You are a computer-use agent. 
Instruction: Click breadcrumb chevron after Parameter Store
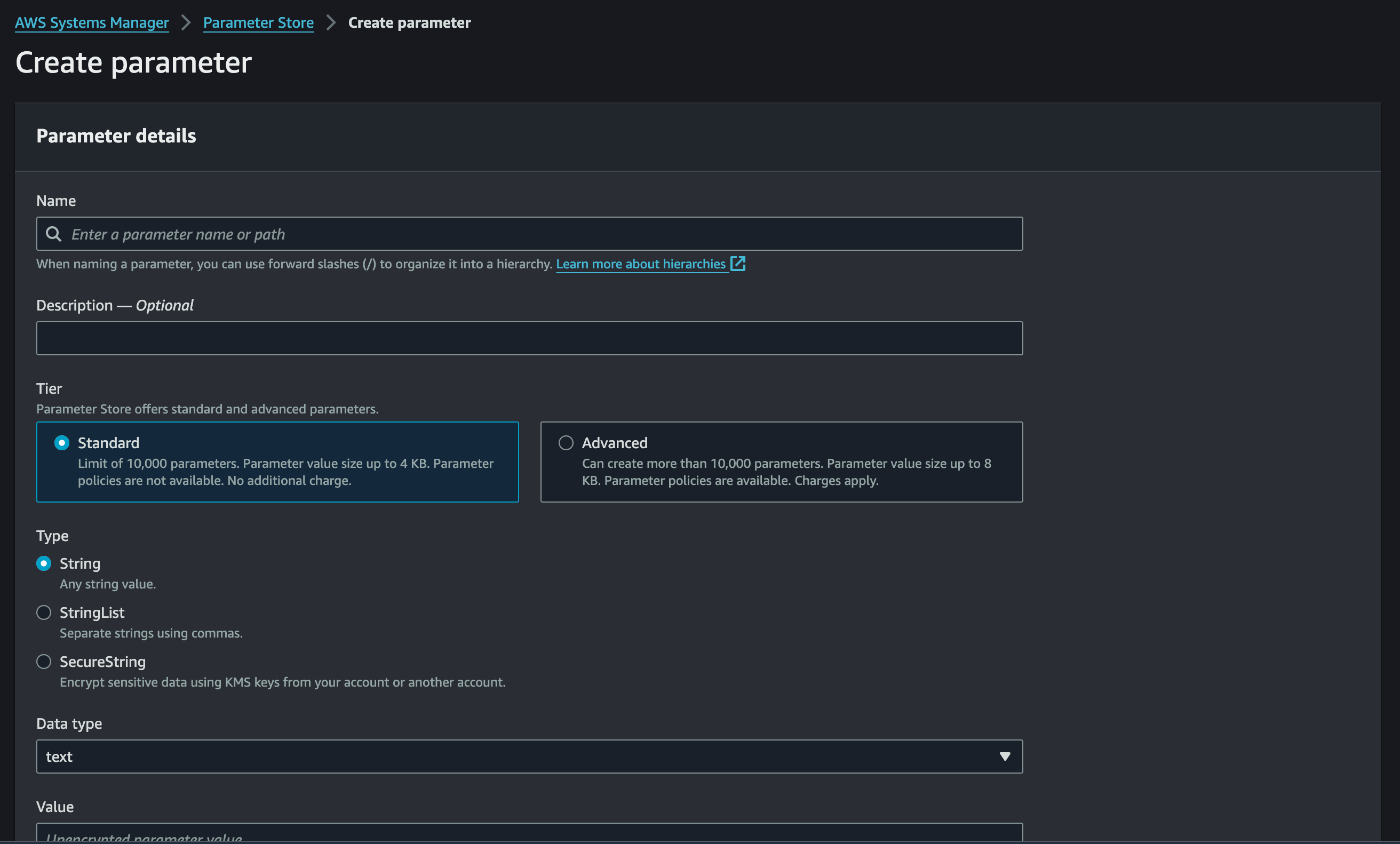(331, 22)
